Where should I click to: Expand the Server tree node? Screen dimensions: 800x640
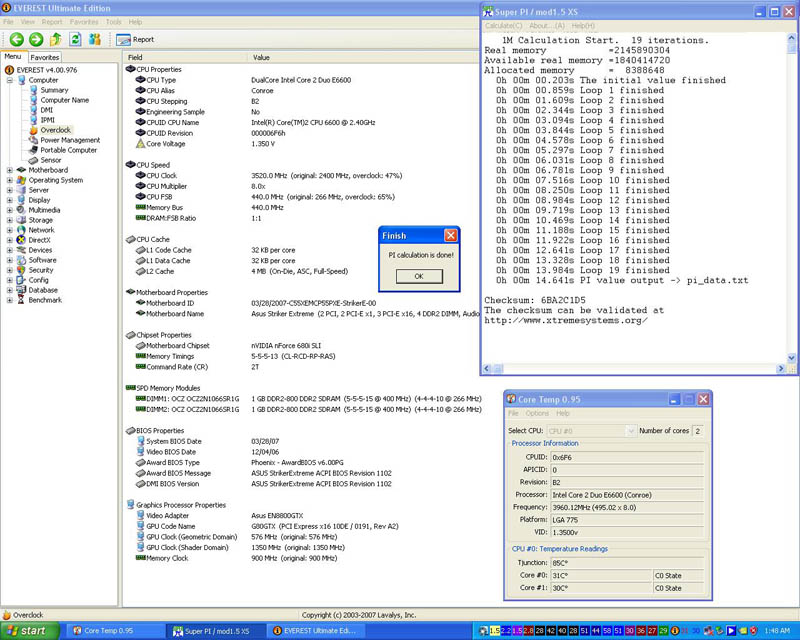tap(10, 190)
